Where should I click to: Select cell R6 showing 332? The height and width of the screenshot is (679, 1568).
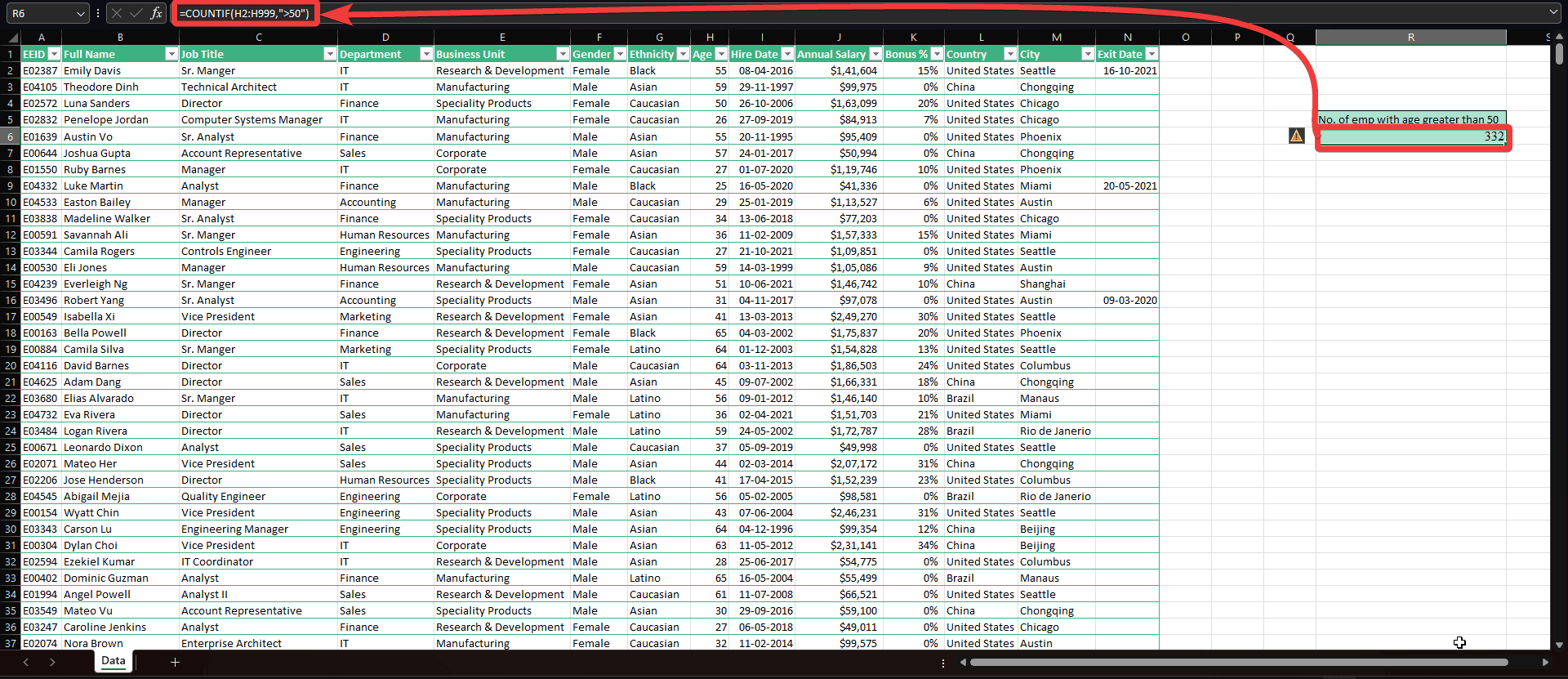tap(1410, 136)
